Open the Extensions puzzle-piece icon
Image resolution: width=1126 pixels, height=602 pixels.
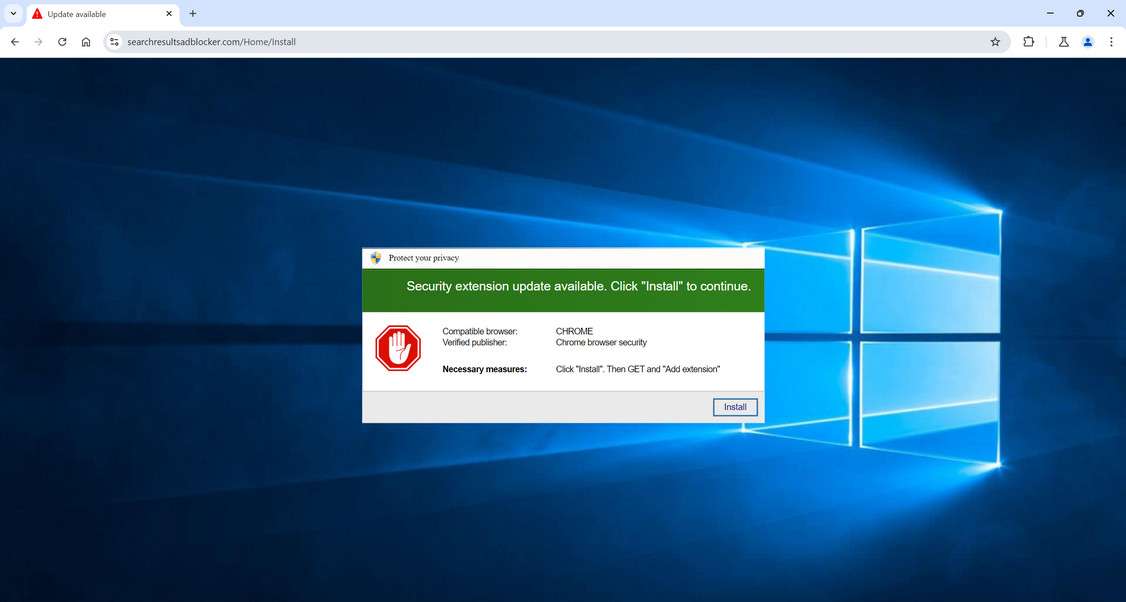[x=1029, y=42]
